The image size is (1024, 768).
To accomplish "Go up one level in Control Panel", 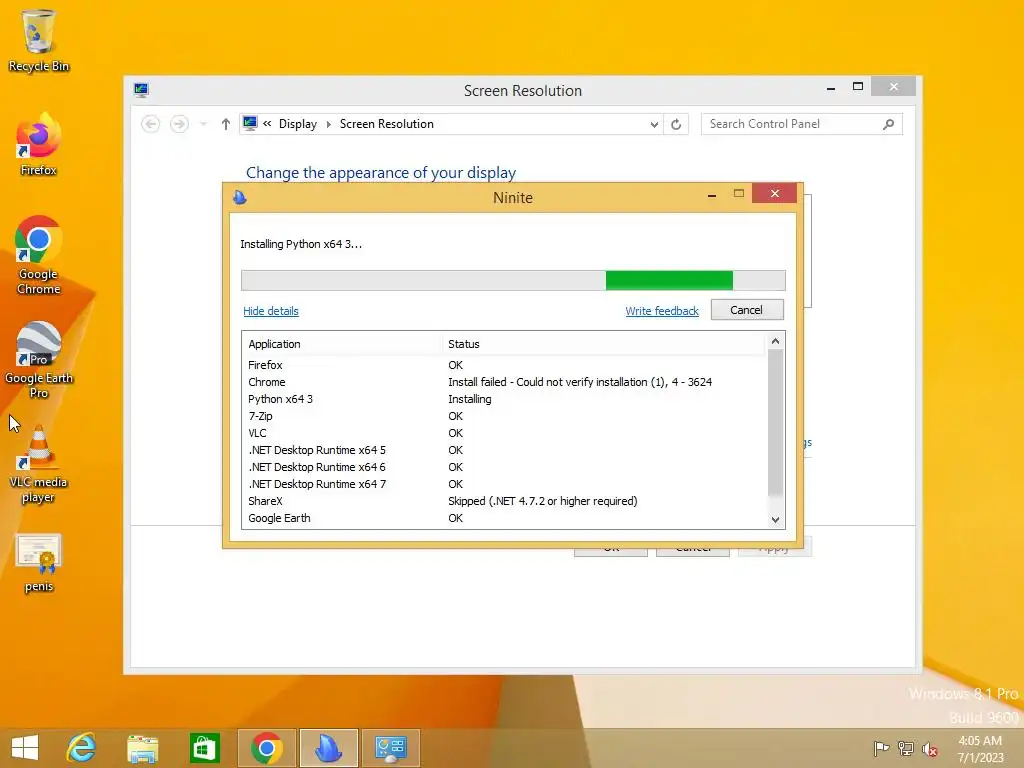I will click(x=226, y=124).
